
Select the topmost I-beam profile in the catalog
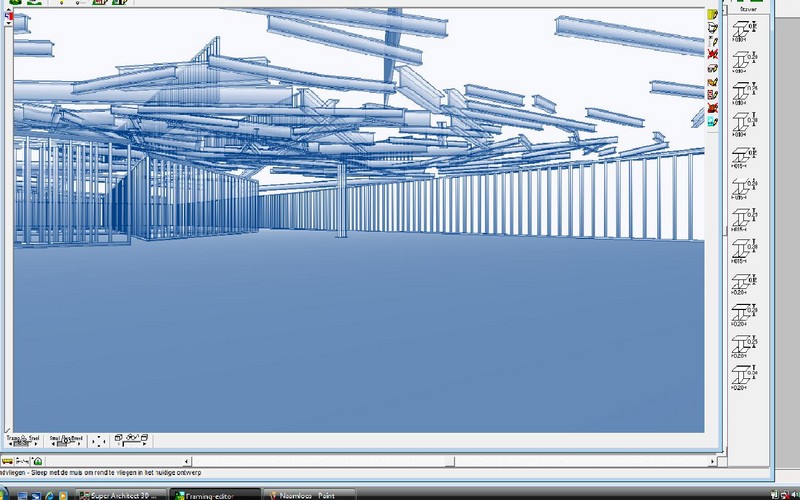744,31
